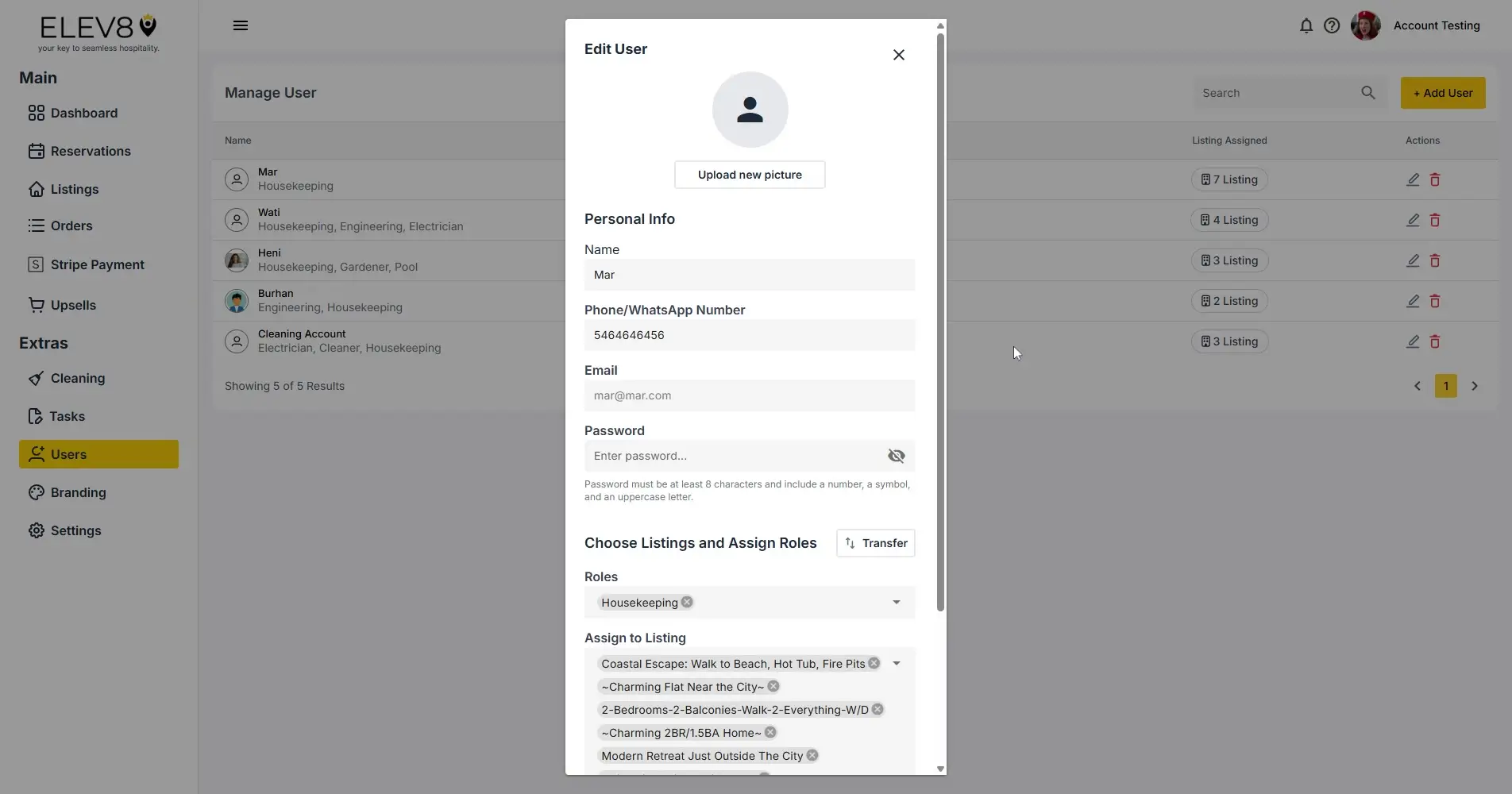Open Reservations from the sidebar

(x=91, y=151)
